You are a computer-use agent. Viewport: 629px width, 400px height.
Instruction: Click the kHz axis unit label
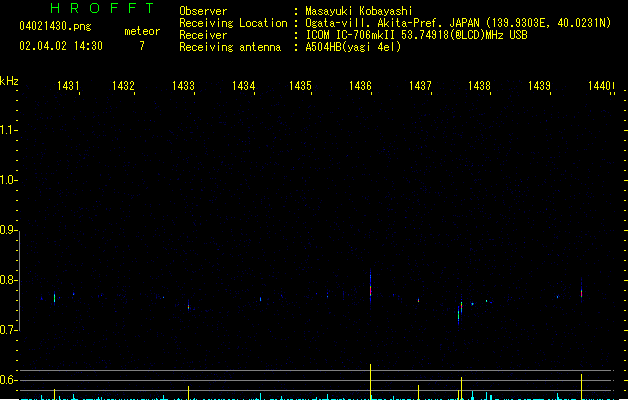(9, 81)
